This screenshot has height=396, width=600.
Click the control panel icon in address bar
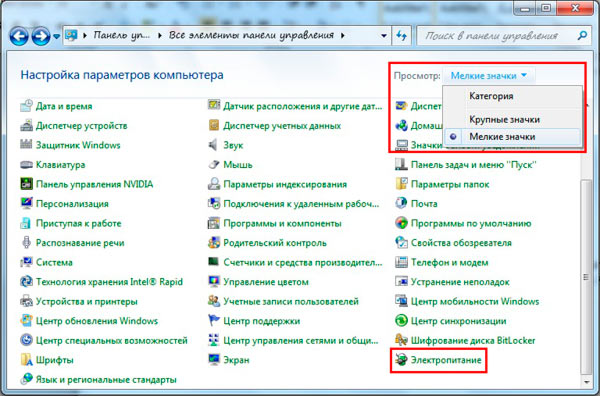tap(71, 36)
